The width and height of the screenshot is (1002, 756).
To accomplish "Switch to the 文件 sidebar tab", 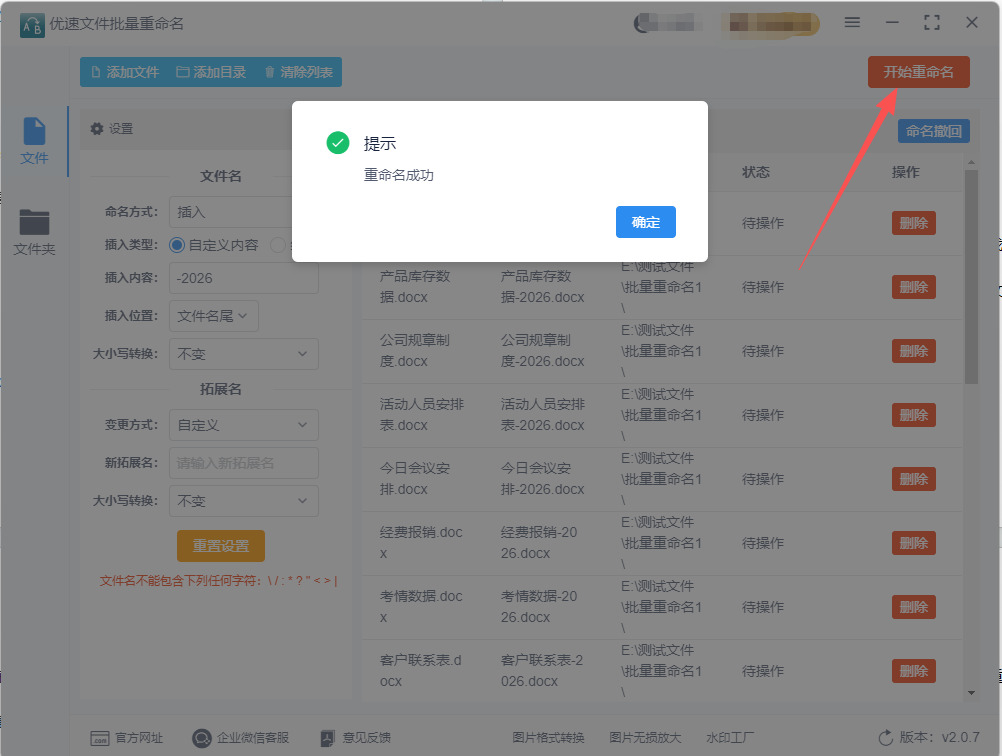I will (x=34, y=141).
